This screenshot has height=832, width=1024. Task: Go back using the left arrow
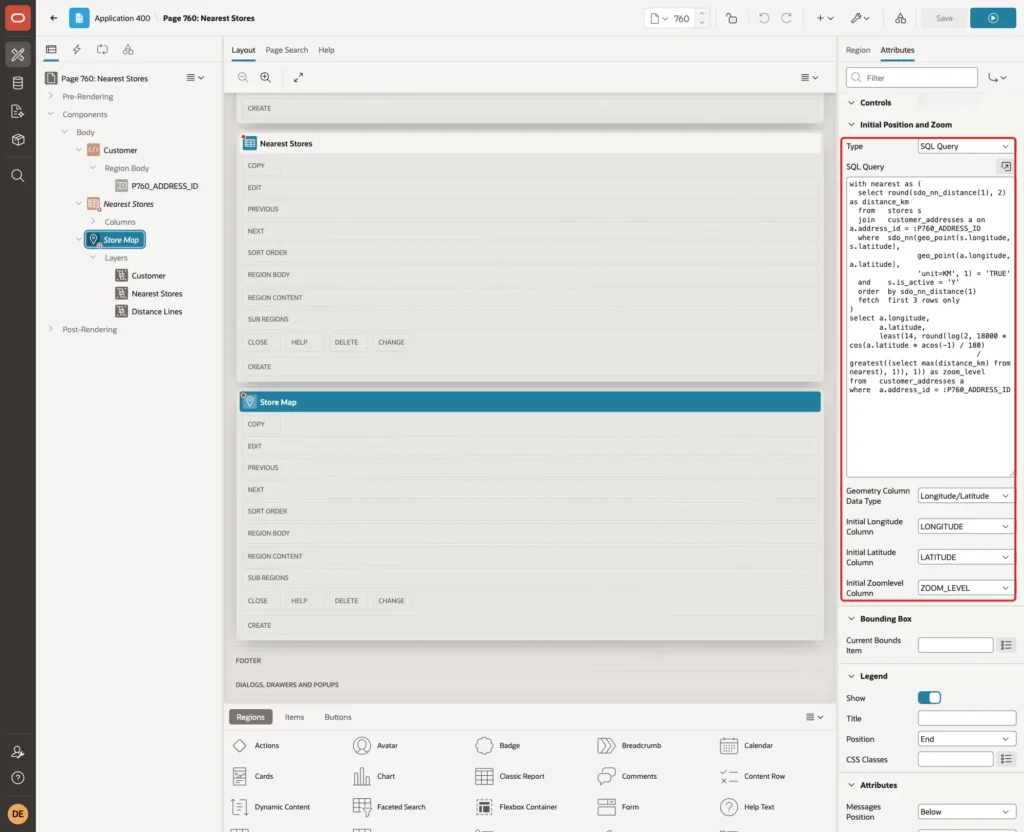click(x=54, y=18)
